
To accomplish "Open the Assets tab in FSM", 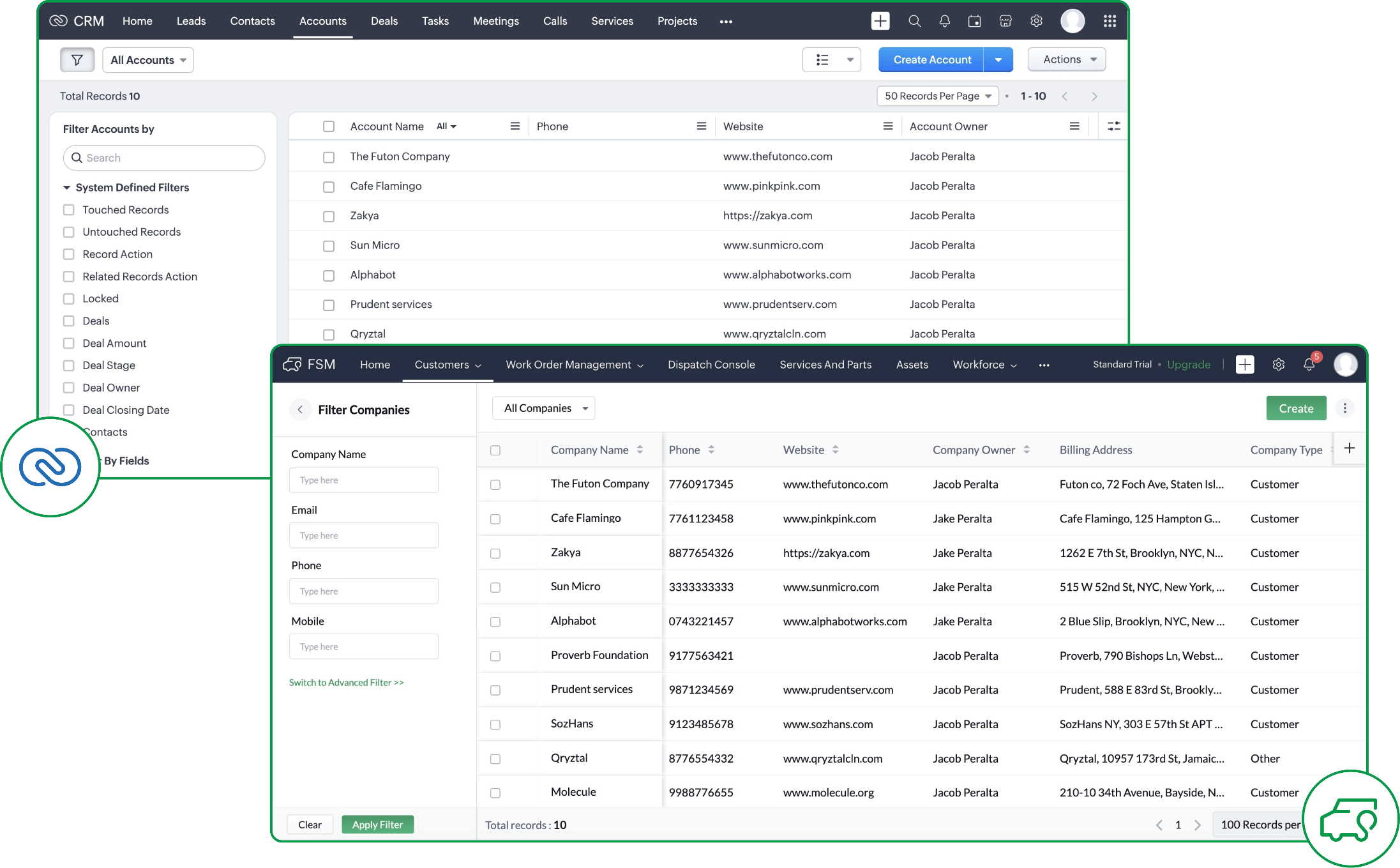I will pyautogui.click(x=912, y=365).
